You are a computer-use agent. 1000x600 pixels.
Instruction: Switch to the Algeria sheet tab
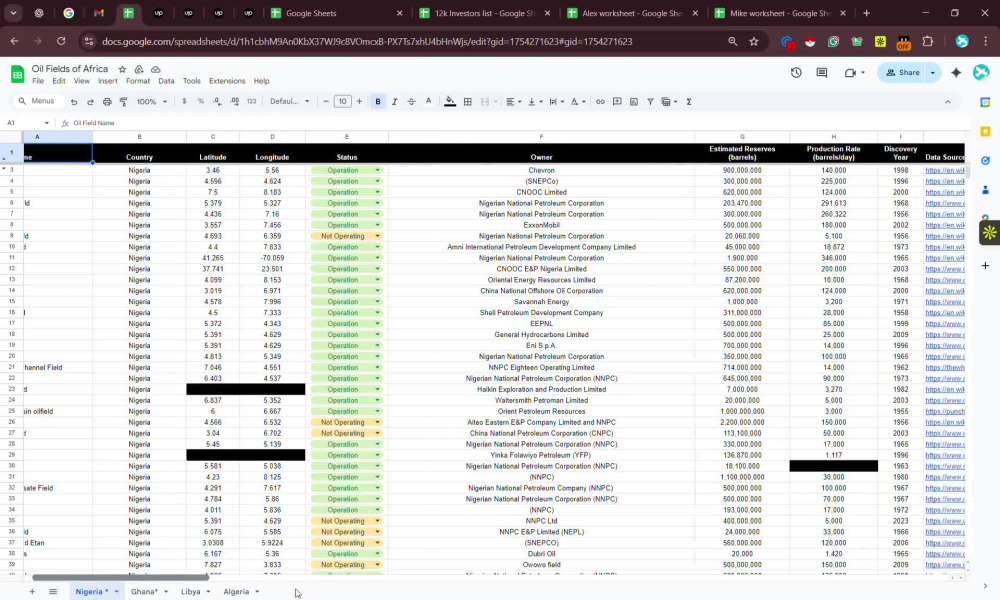point(236,592)
